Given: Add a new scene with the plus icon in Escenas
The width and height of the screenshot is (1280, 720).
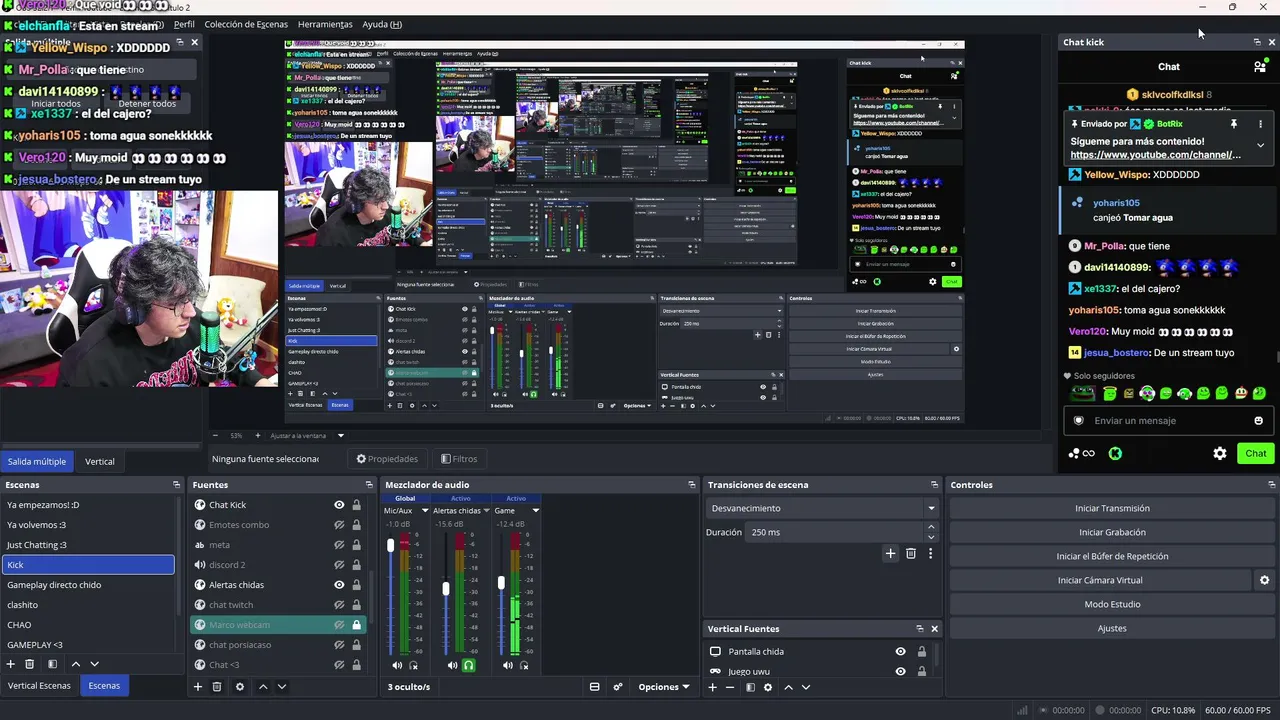Looking at the screenshot, I should pos(11,664).
